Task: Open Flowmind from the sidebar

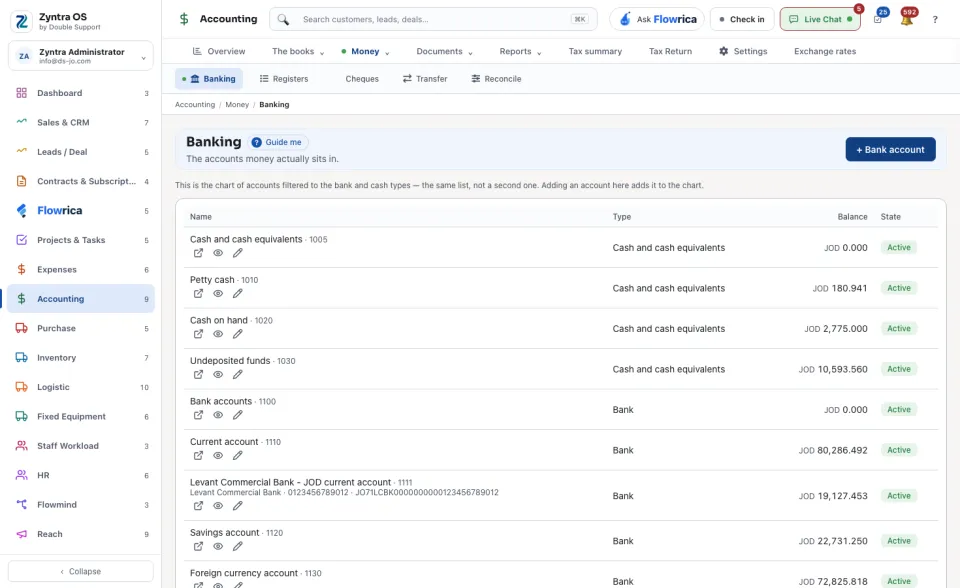Action: tap(81, 505)
